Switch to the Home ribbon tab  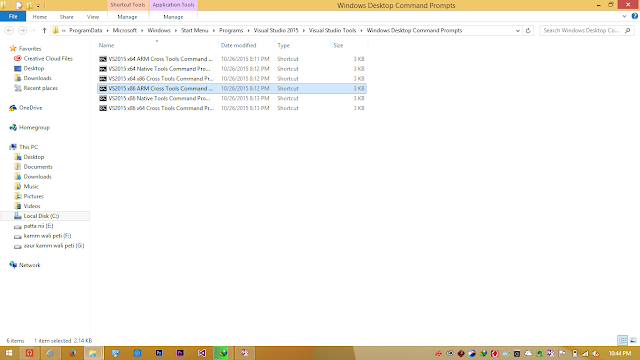point(40,17)
